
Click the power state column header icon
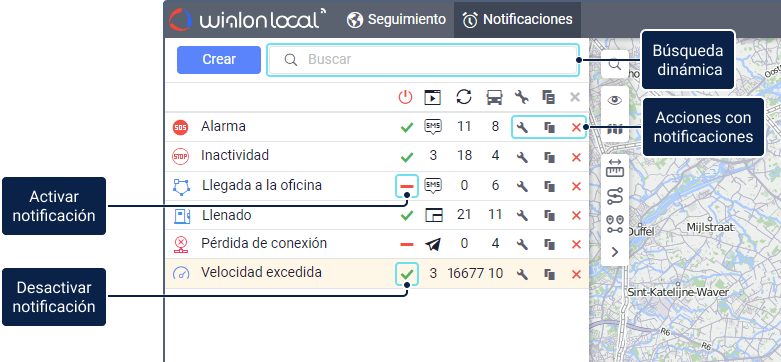click(x=405, y=97)
